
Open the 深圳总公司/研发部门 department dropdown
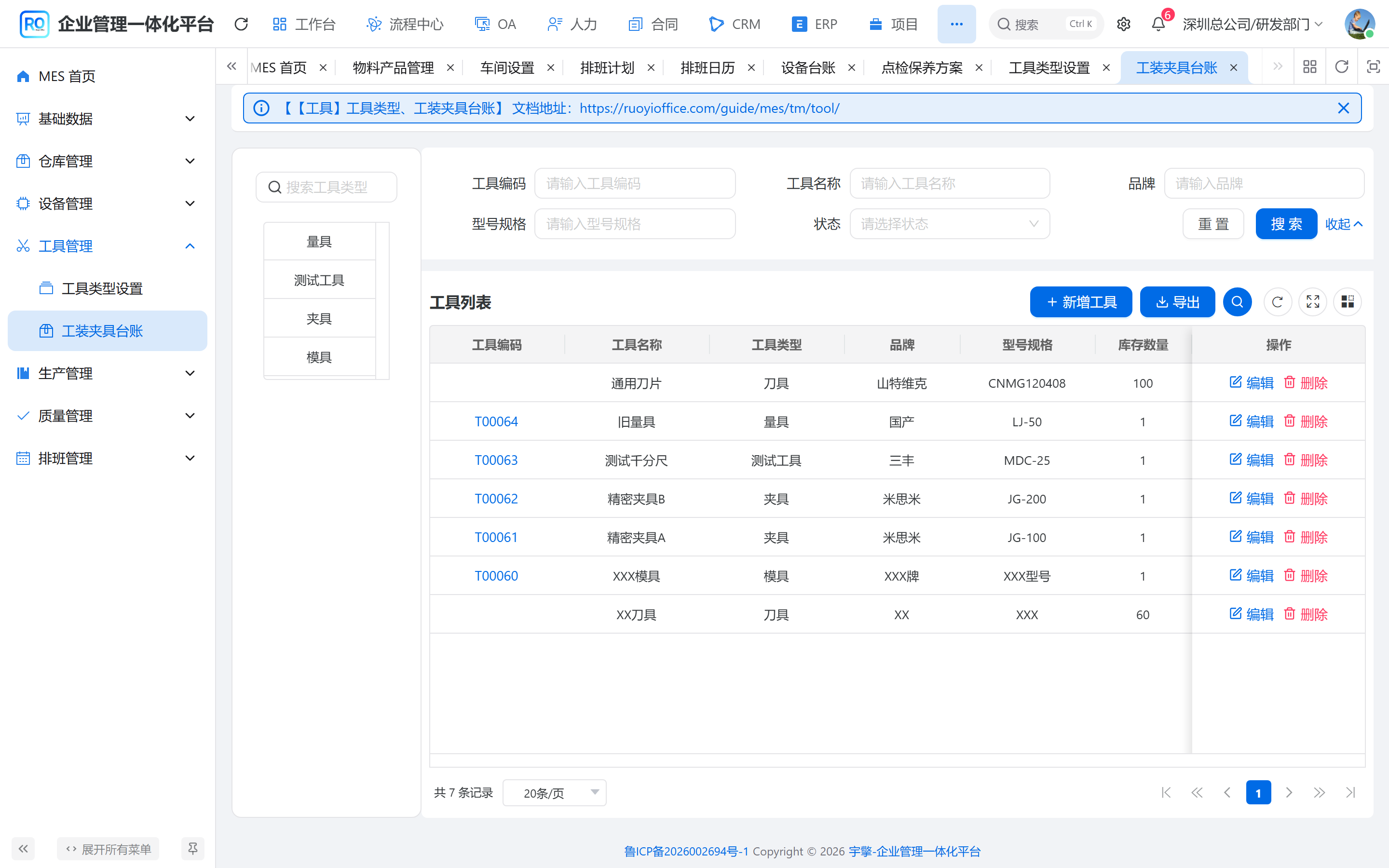pyautogui.click(x=1253, y=24)
